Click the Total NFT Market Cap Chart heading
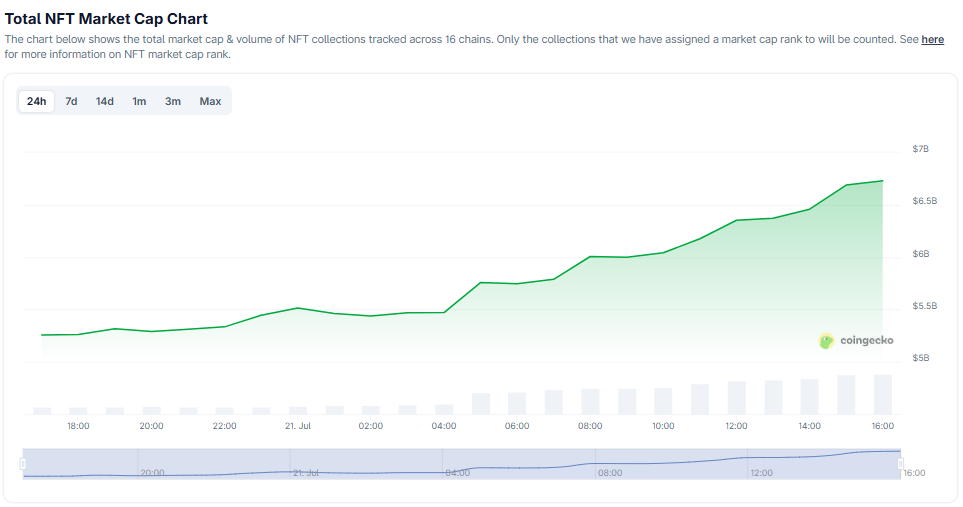The width and height of the screenshot is (963, 507). tap(106, 19)
